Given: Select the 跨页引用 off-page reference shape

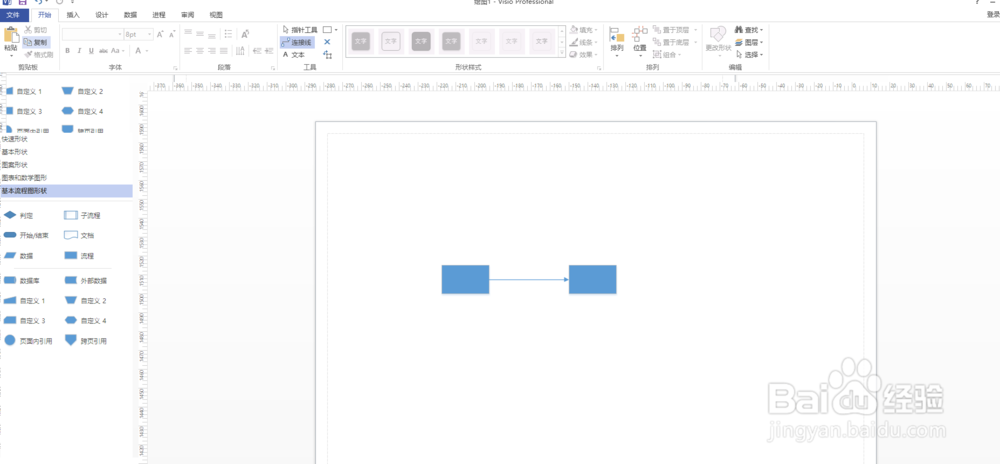Looking at the screenshot, I should click(71, 340).
